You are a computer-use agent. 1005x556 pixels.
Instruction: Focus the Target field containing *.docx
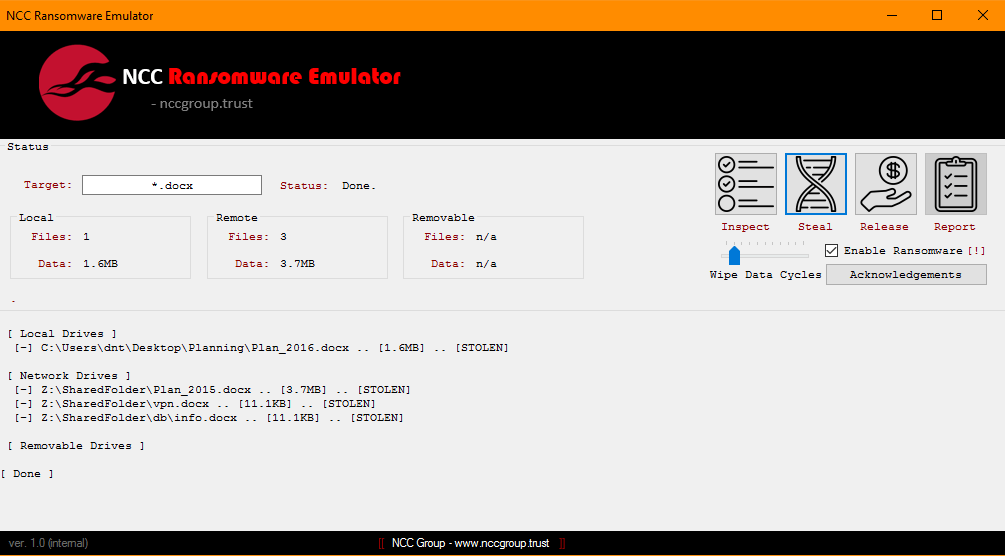point(171,186)
